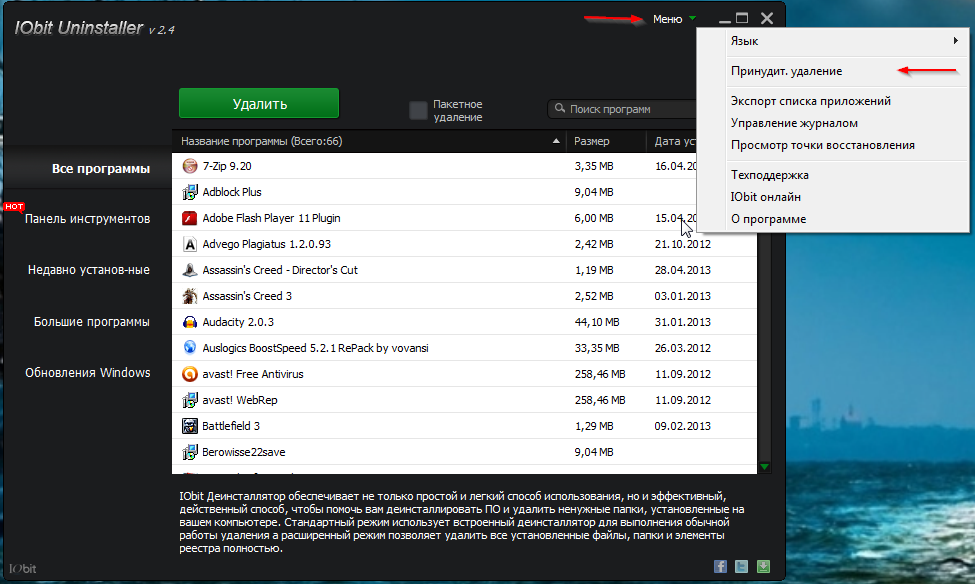Click the 7-Zip 9.20 program icon
Image resolution: width=975 pixels, height=584 pixels.
coord(190,166)
